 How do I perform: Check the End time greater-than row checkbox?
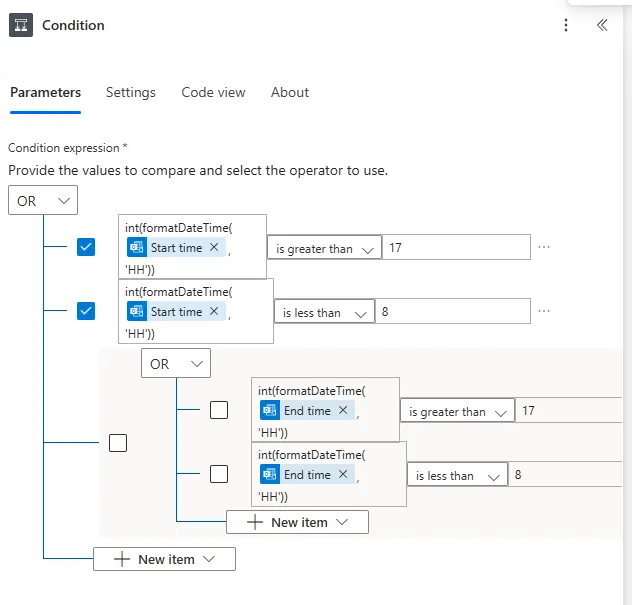(219, 410)
